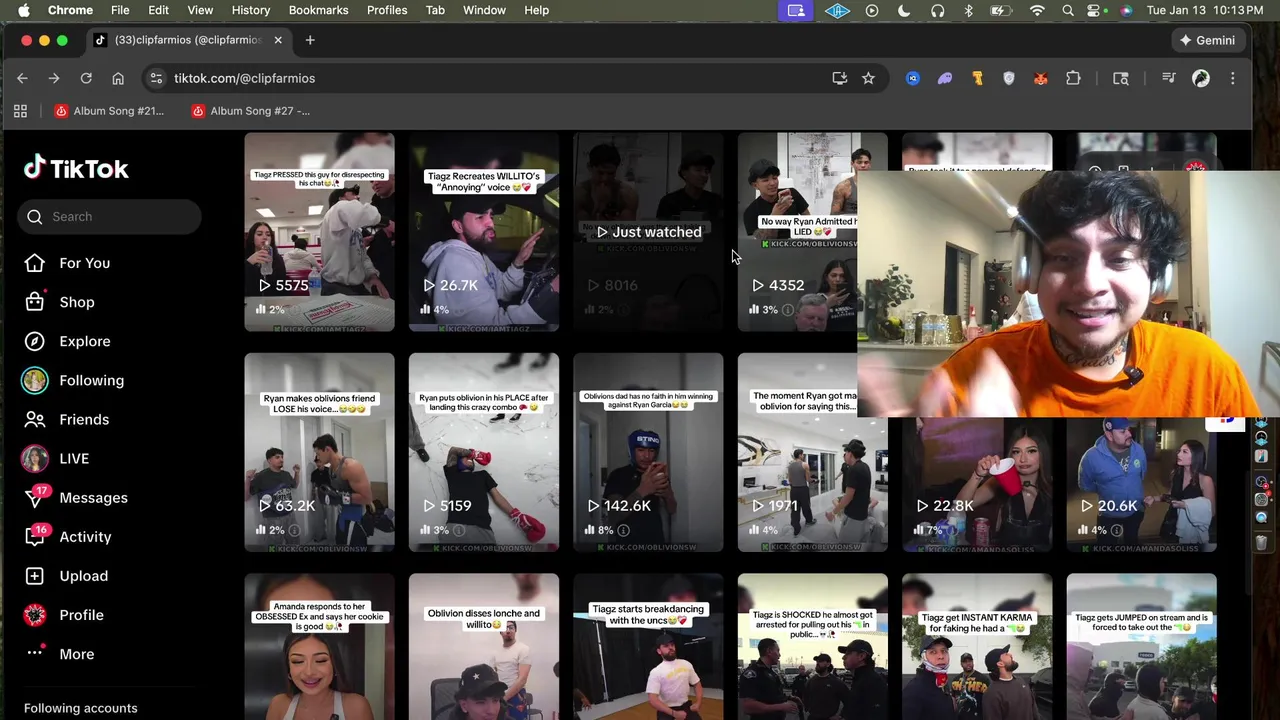This screenshot has height=720, width=1280.
Task: Open Spotlight search in menu bar
Action: [x=1068, y=10]
